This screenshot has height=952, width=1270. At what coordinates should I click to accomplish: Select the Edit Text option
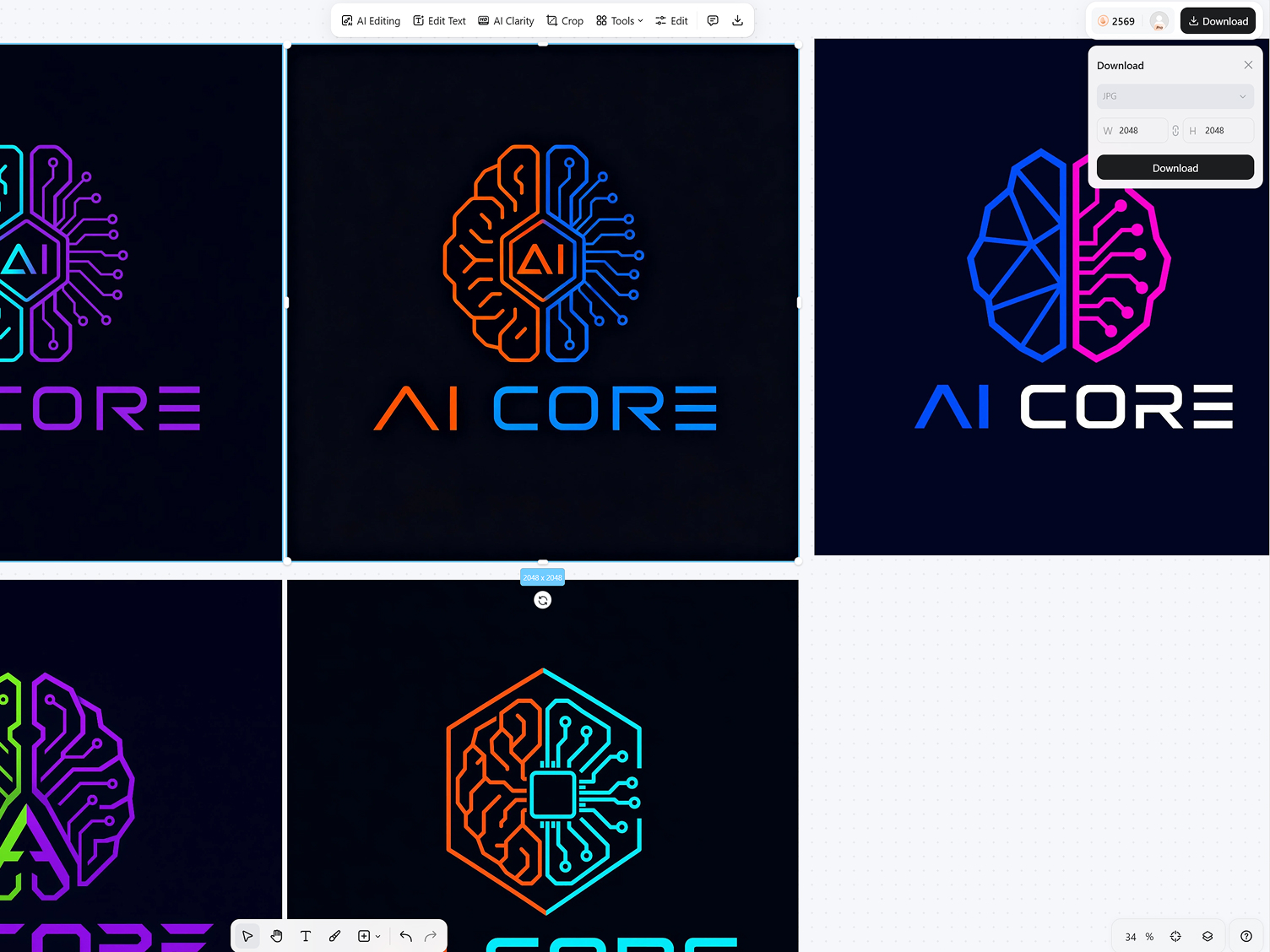tap(439, 20)
